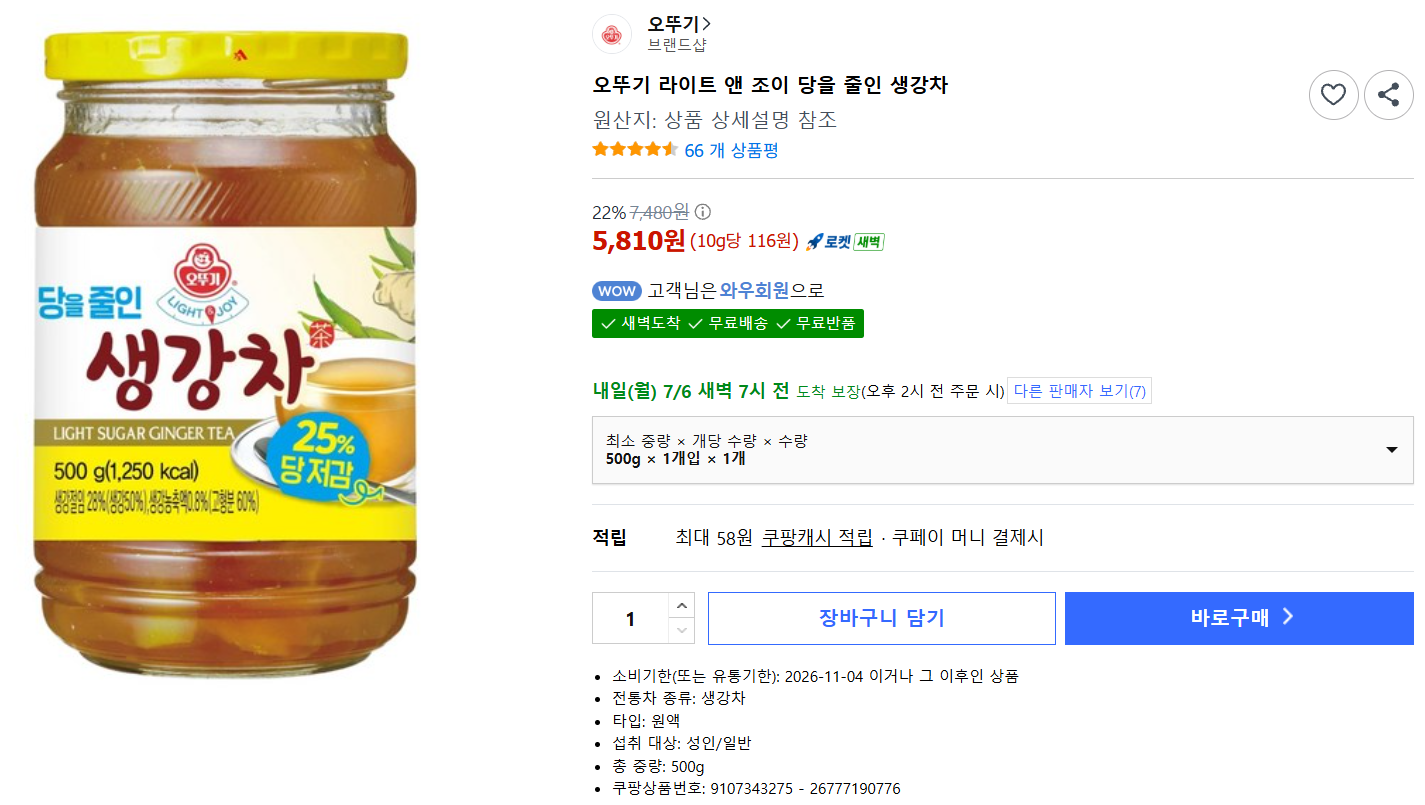Click the green 새벽도착 무료배송 benefits badge
This screenshot has height=805, width=1425.
coord(727,323)
